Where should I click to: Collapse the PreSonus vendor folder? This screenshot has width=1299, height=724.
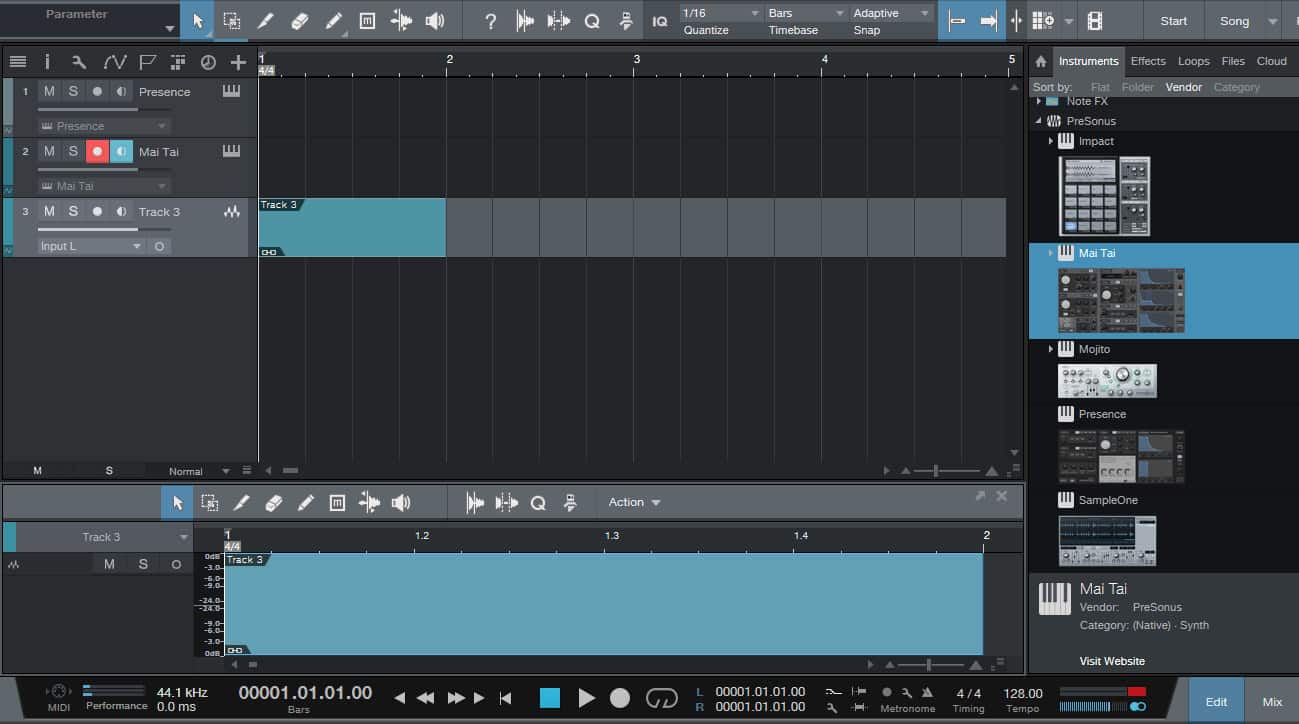click(1038, 121)
